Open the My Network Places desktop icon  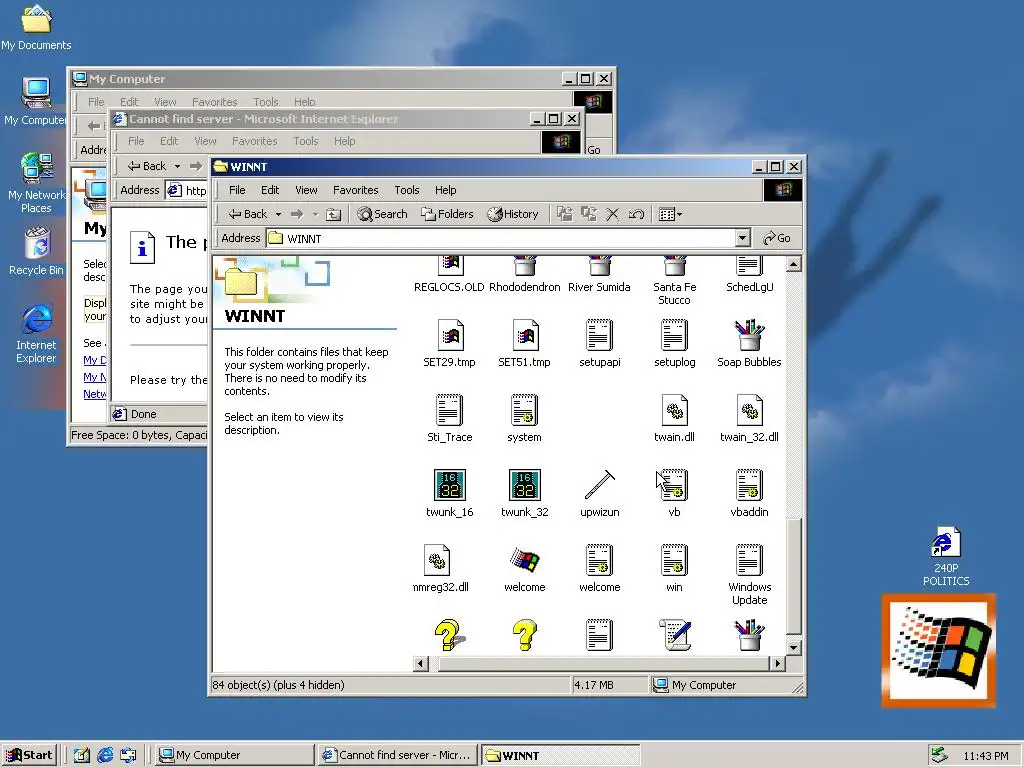pos(37,182)
